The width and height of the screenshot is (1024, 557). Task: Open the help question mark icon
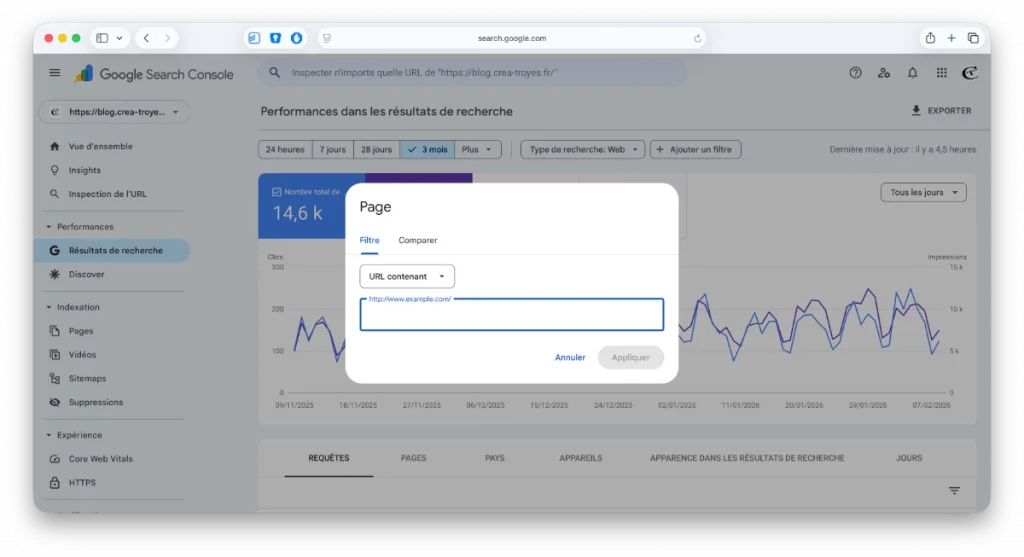pyautogui.click(x=855, y=73)
